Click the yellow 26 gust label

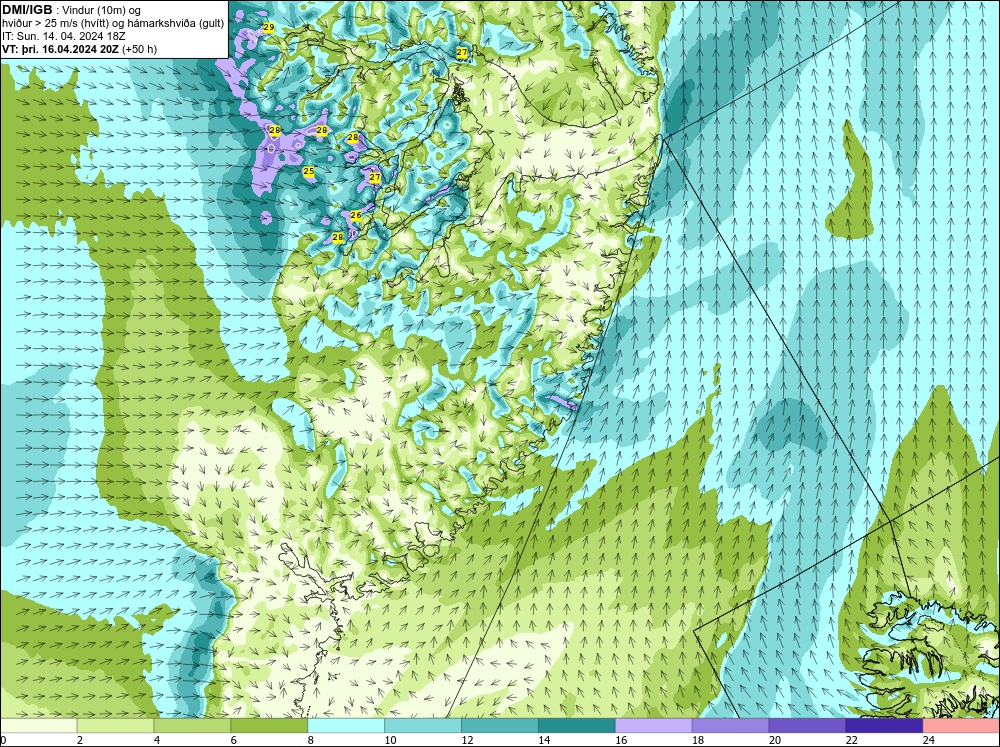tap(356, 215)
